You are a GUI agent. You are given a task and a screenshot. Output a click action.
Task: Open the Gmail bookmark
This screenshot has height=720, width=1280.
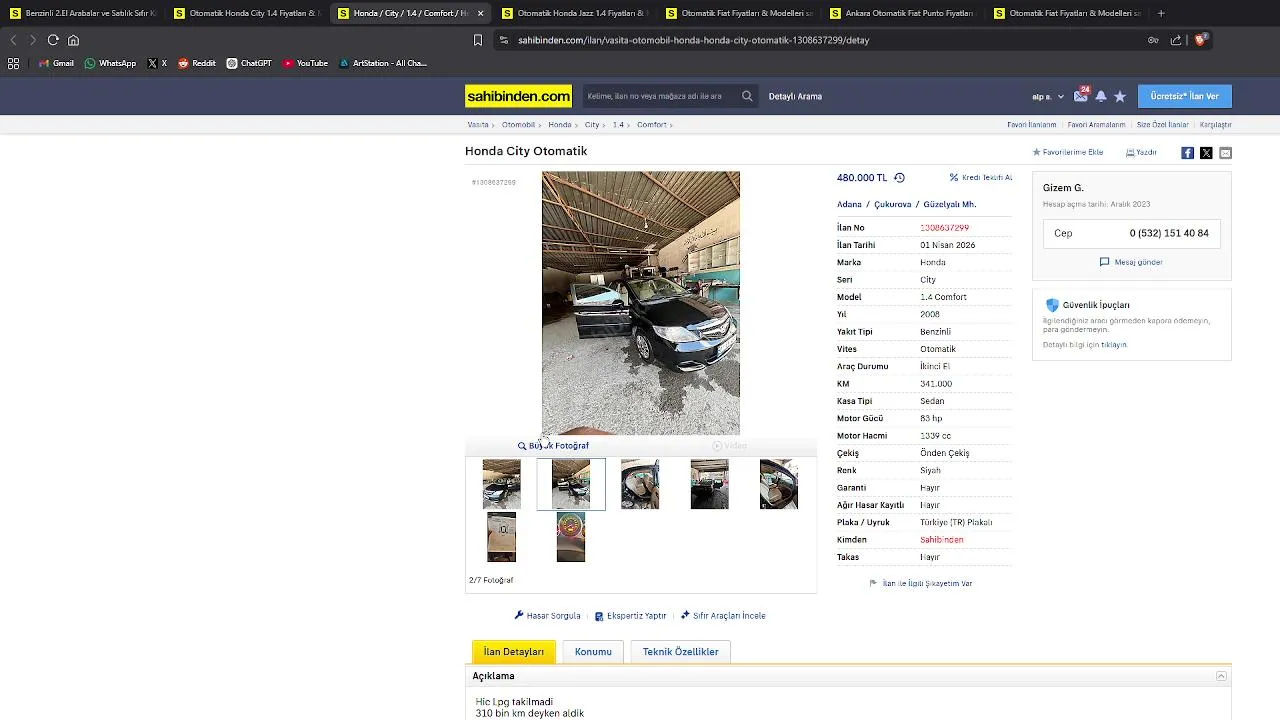coord(57,63)
